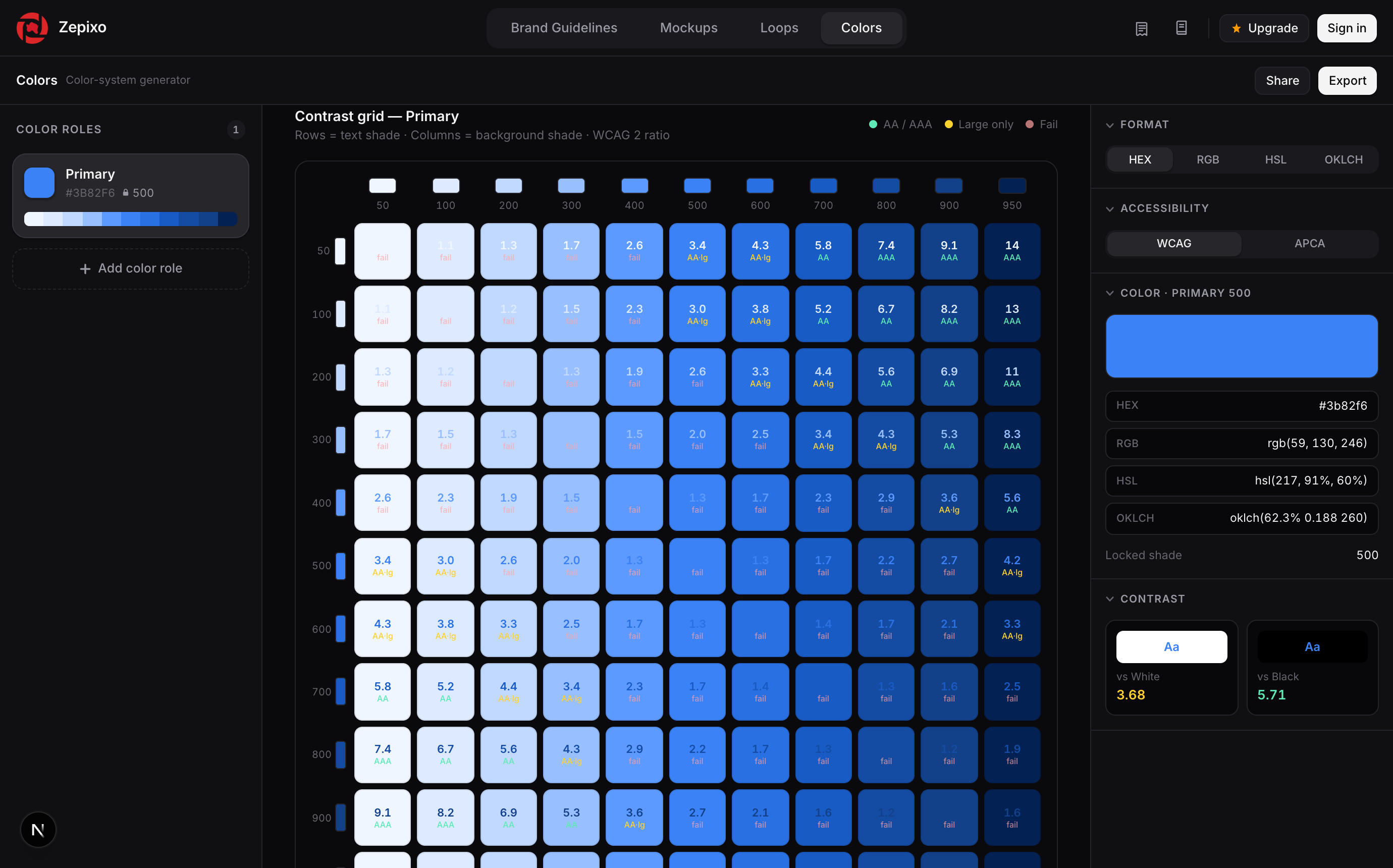Click the row 900 text shade swatch
Screen dimensions: 1393x868
340,818
